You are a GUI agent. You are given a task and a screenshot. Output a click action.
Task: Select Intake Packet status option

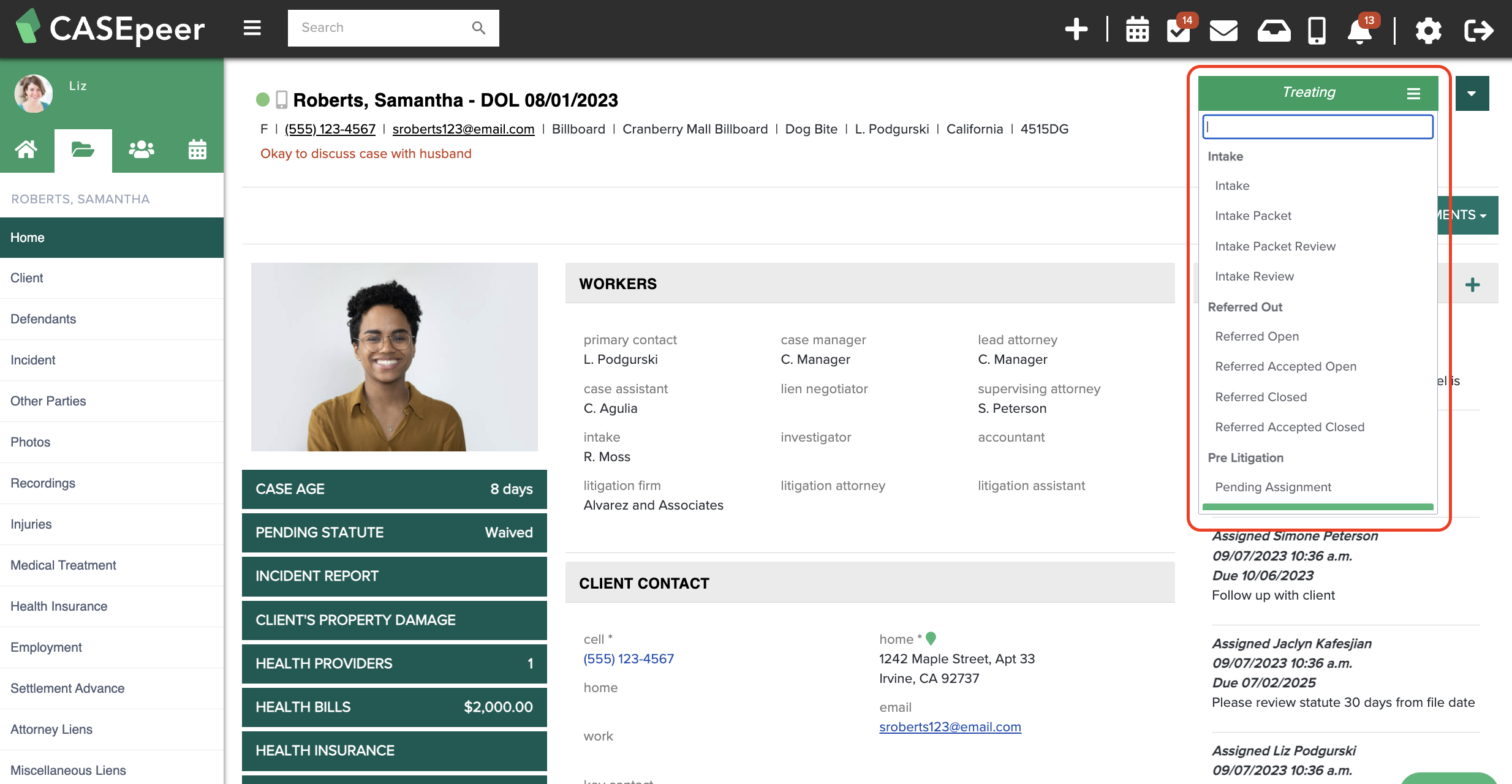click(1253, 216)
